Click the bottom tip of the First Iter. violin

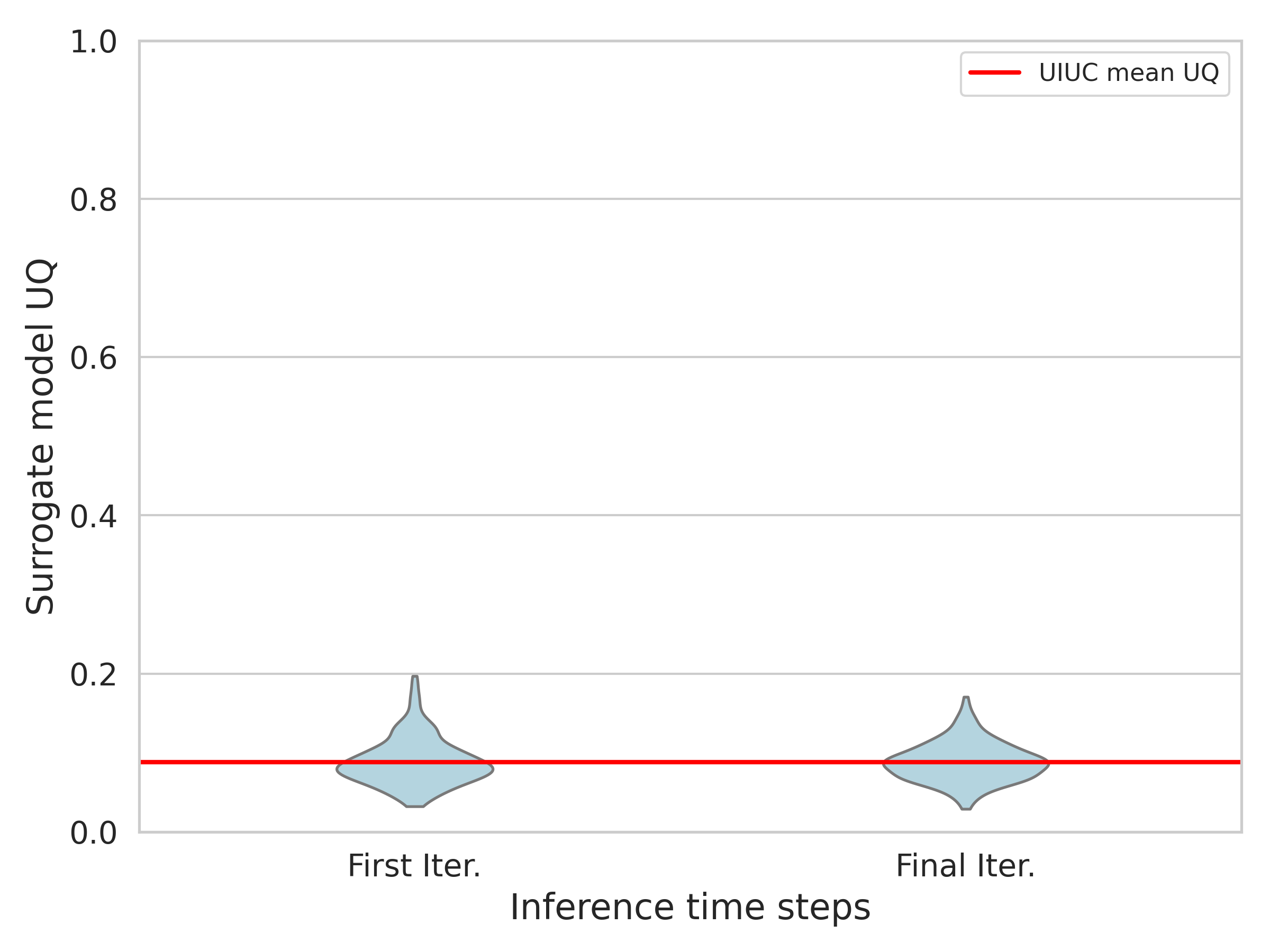click(415, 805)
